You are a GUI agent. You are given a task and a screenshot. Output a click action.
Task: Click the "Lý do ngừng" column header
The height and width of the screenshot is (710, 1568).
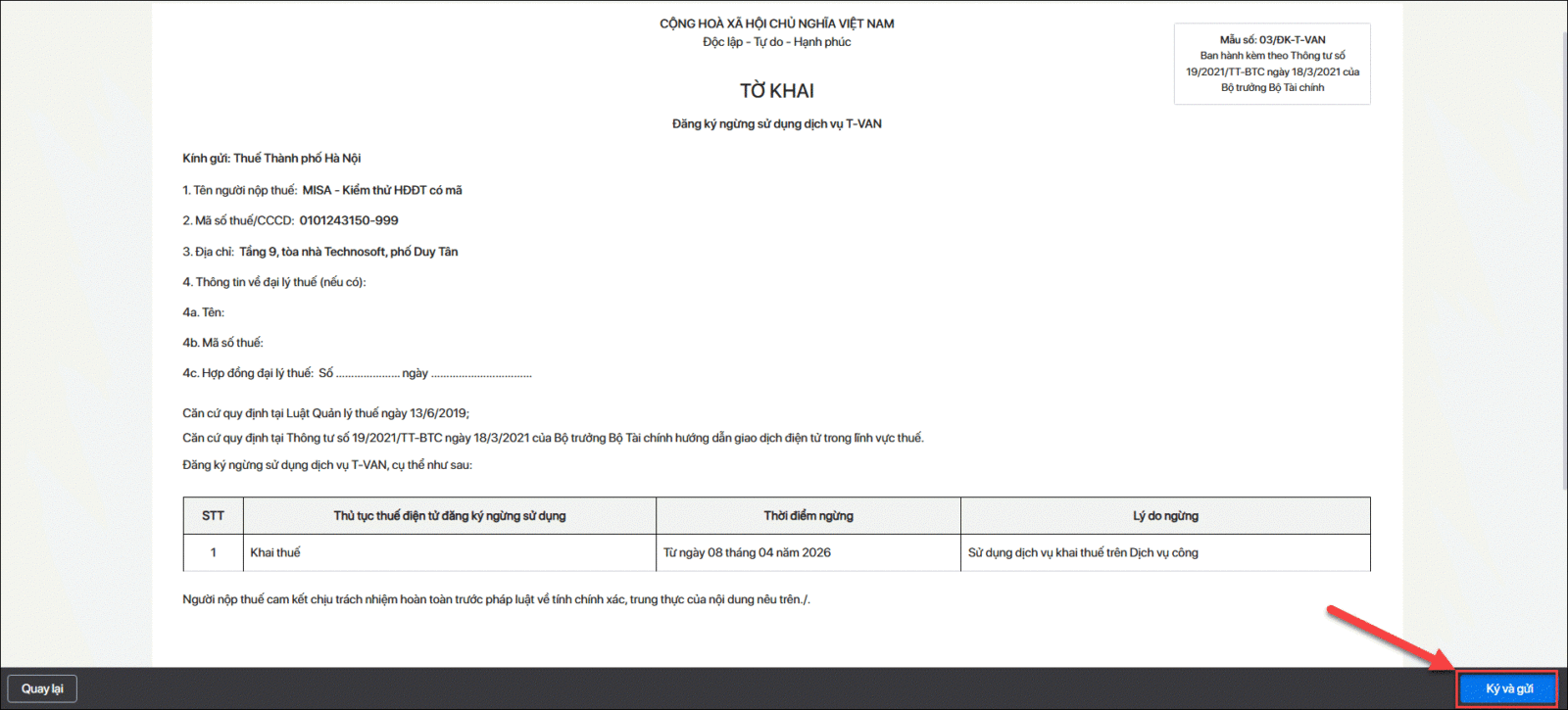(1165, 516)
